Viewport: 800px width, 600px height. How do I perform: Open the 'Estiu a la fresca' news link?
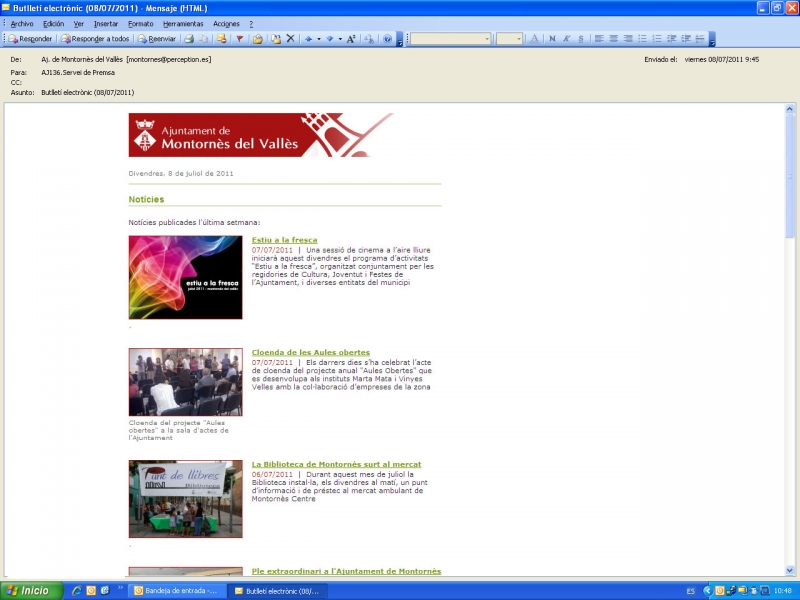(284, 240)
